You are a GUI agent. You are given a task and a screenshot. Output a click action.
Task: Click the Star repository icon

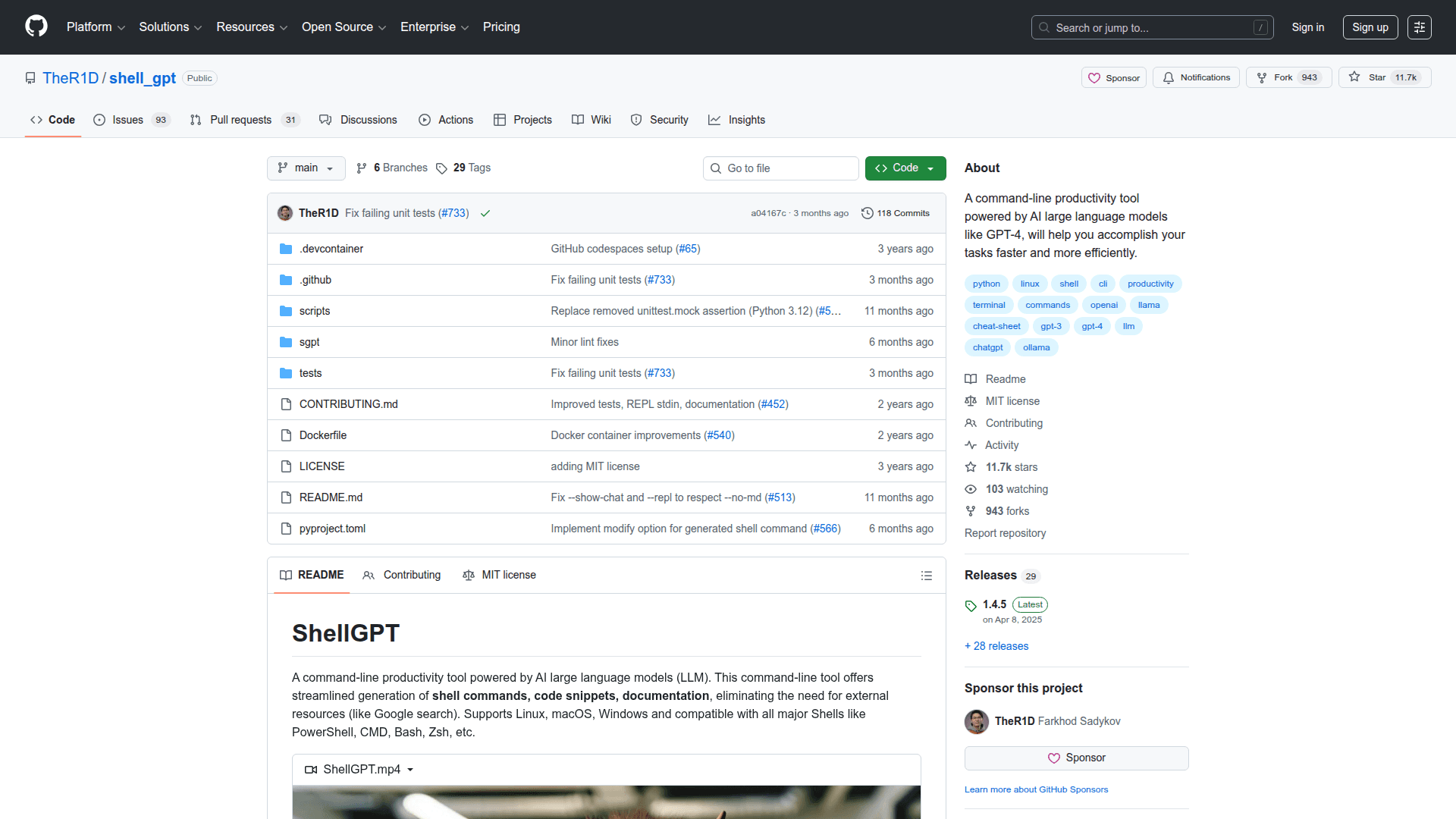[x=1354, y=77]
